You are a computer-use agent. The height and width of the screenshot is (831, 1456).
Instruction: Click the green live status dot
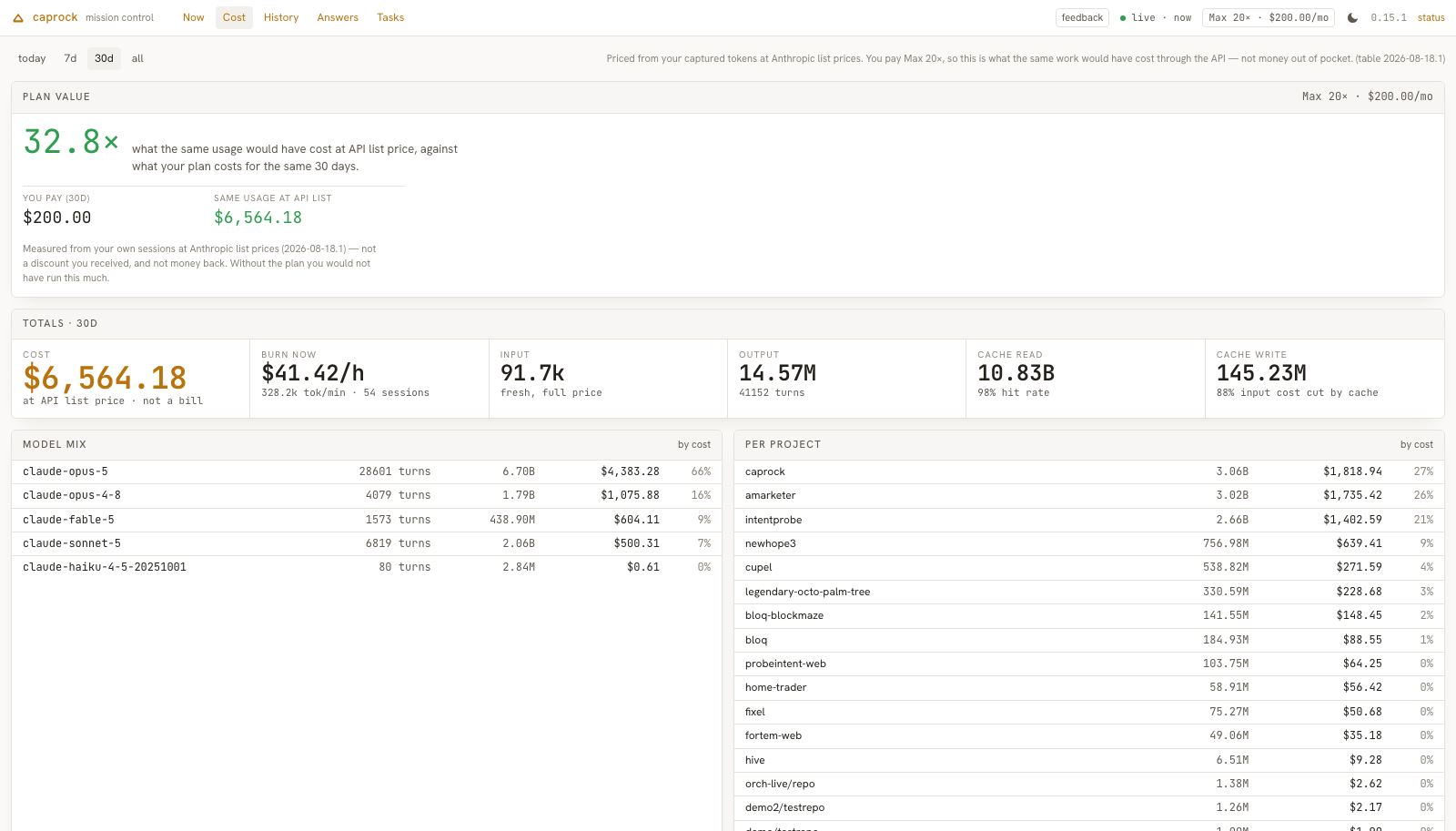point(1123,17)
